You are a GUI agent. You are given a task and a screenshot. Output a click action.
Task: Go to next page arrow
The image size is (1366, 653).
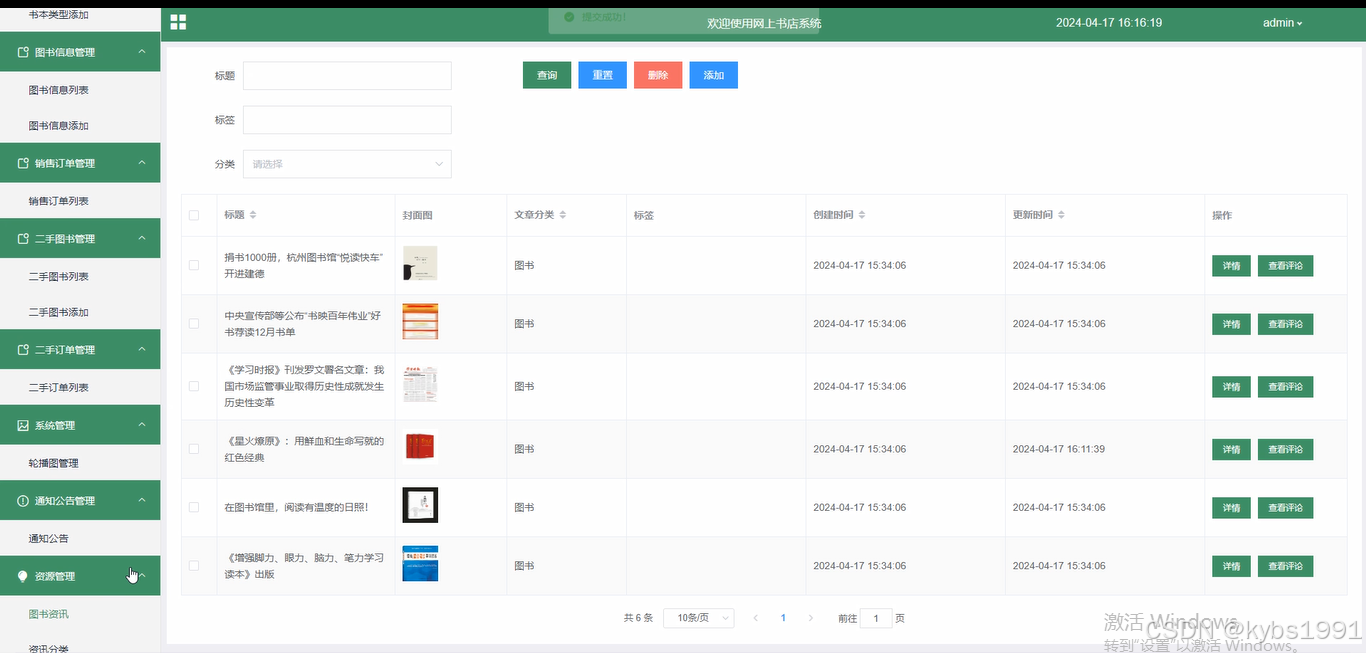click(x=810, y=618)
